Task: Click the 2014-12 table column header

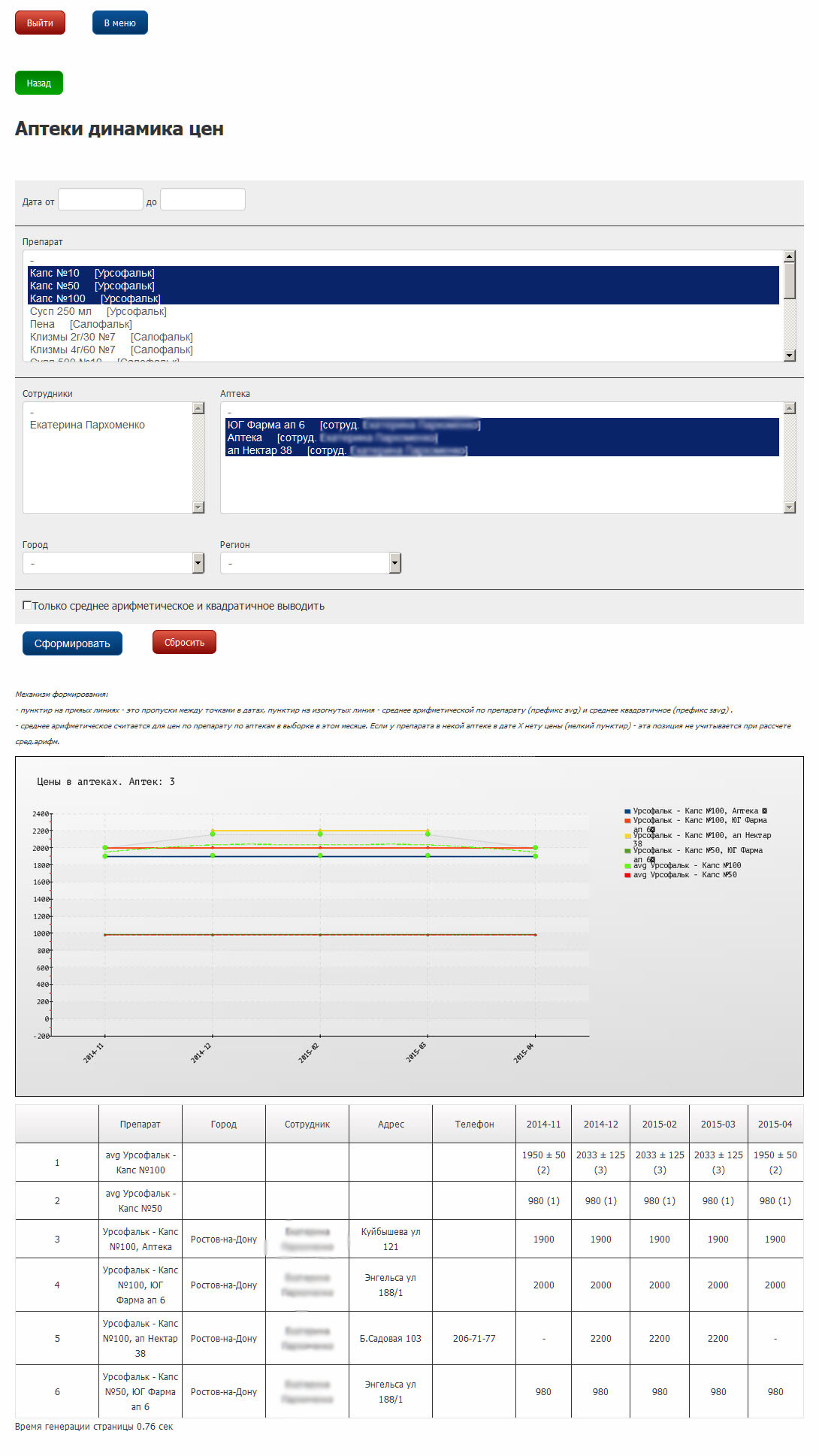Action: coord(600,1124)
